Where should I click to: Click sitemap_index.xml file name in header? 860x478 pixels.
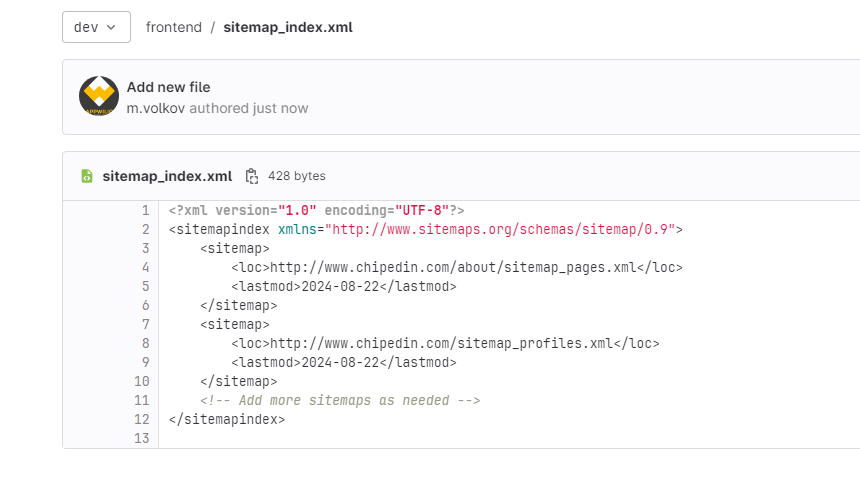pos(167,176)
